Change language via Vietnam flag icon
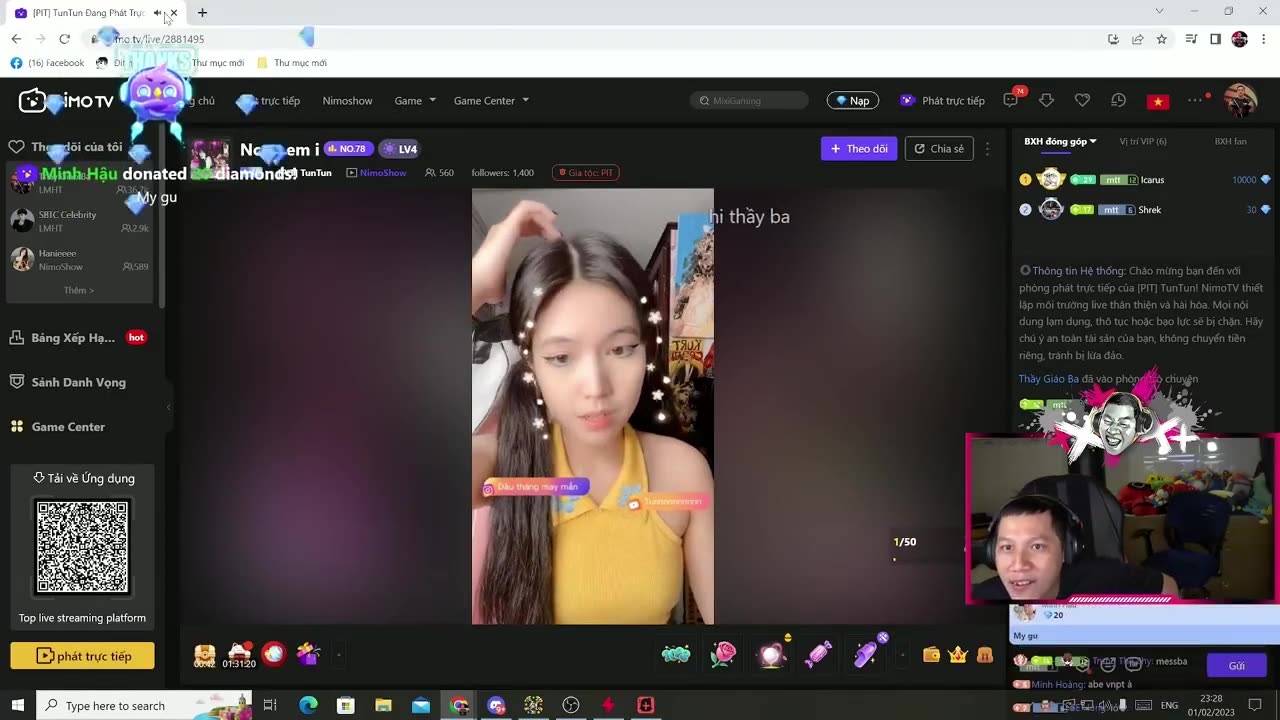Image resolution: width=1280 pixels, height=720 pixels. (x=1158, y=101)
